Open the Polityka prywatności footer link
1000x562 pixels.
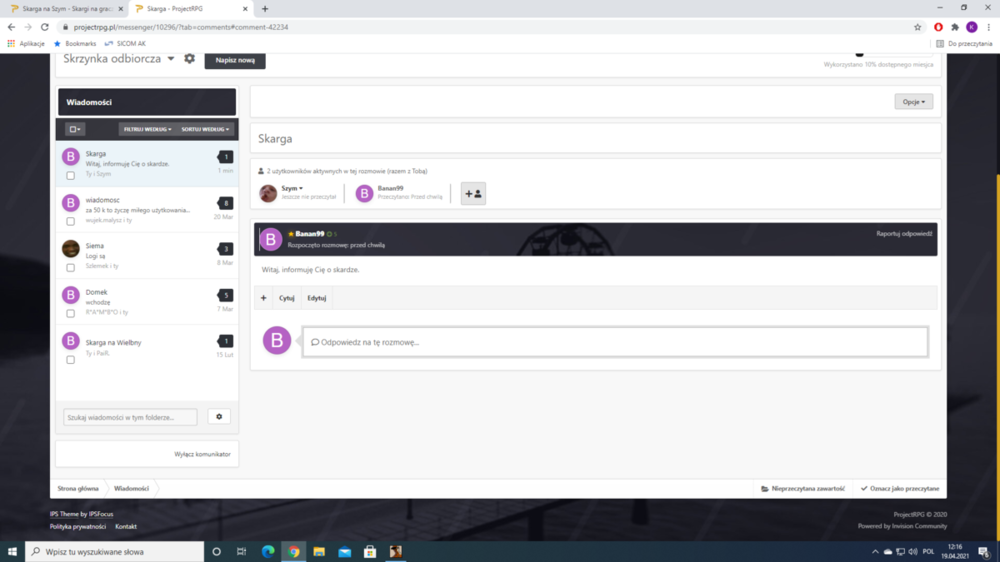[78, 526]
